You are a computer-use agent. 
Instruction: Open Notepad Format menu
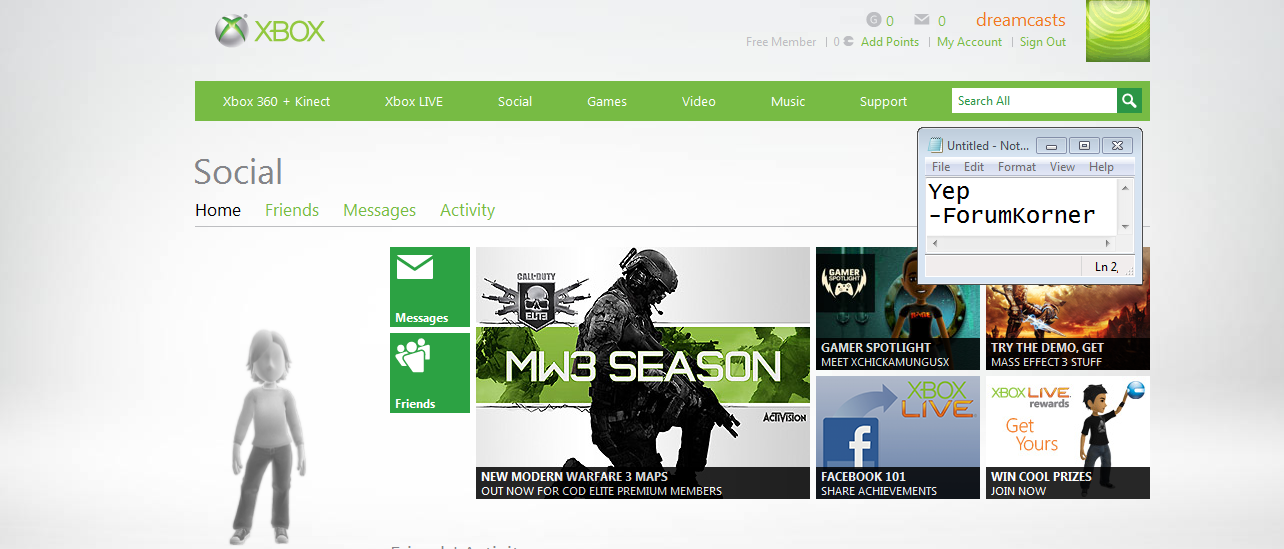click(1017, 167)
